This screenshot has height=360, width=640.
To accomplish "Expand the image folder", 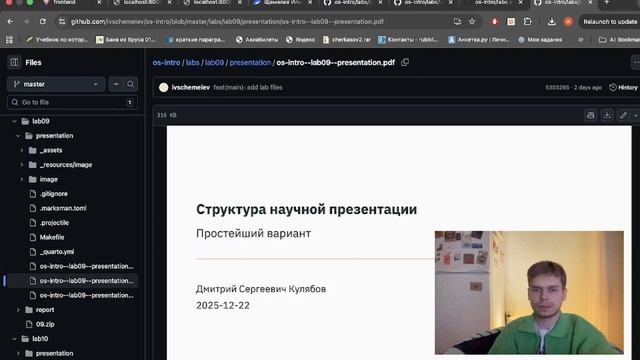I will tap(22, 179).
